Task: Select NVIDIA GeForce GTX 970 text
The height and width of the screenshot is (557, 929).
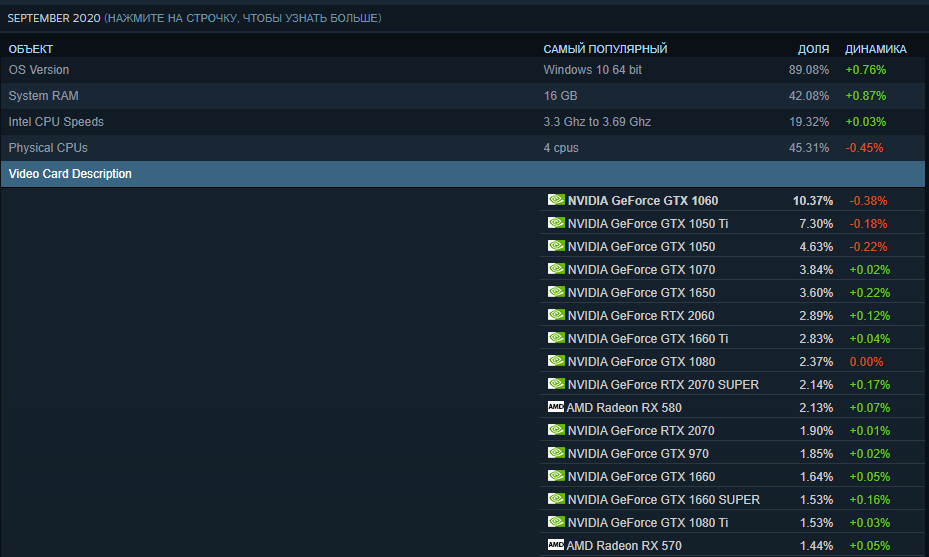Action: pos(638,454)
